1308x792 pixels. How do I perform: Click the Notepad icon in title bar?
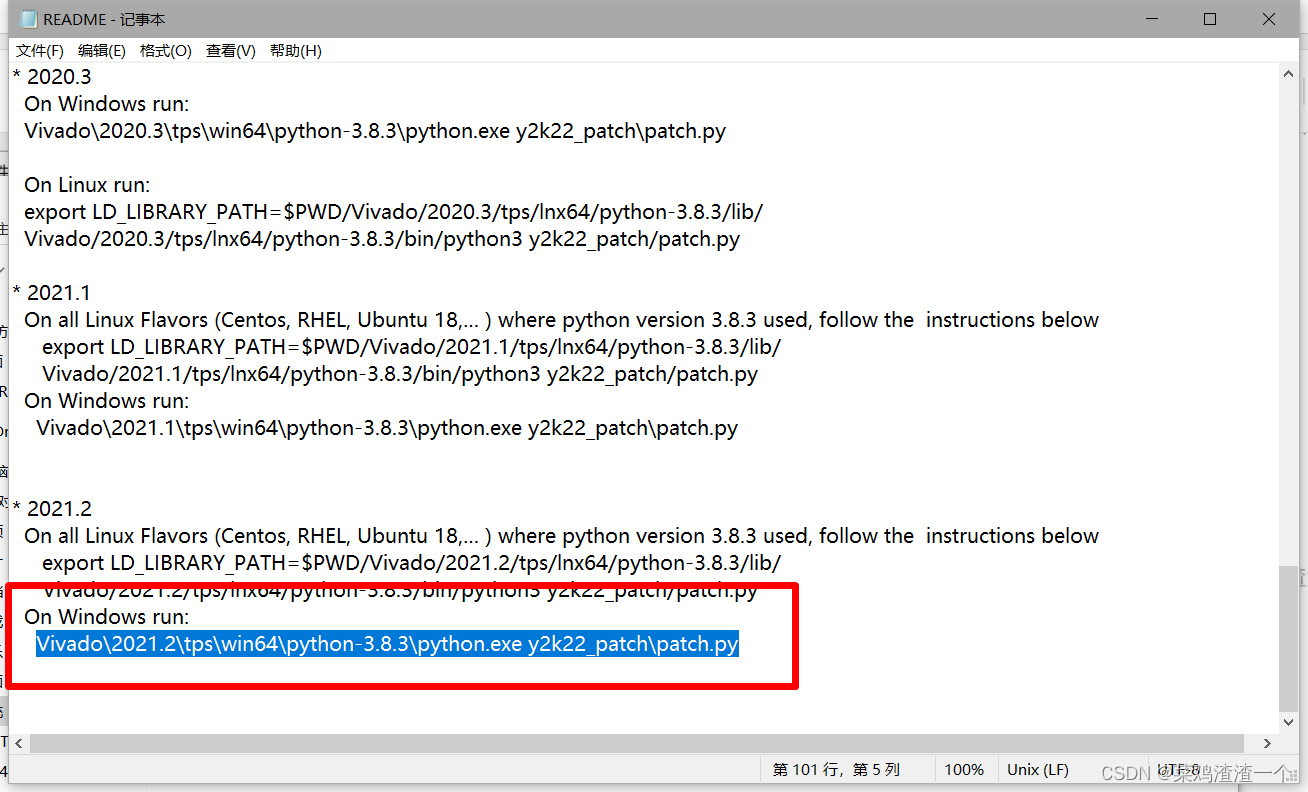29,19
